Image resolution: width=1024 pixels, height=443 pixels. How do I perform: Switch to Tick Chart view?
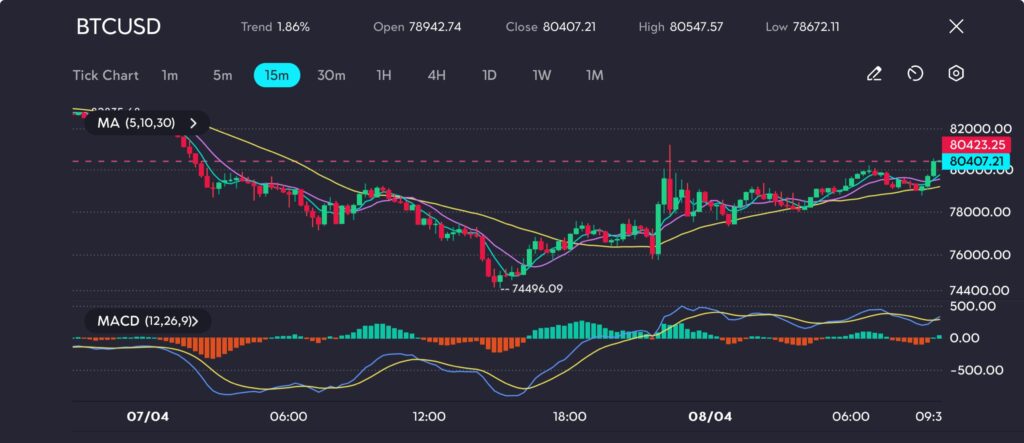tap(105, 75)
